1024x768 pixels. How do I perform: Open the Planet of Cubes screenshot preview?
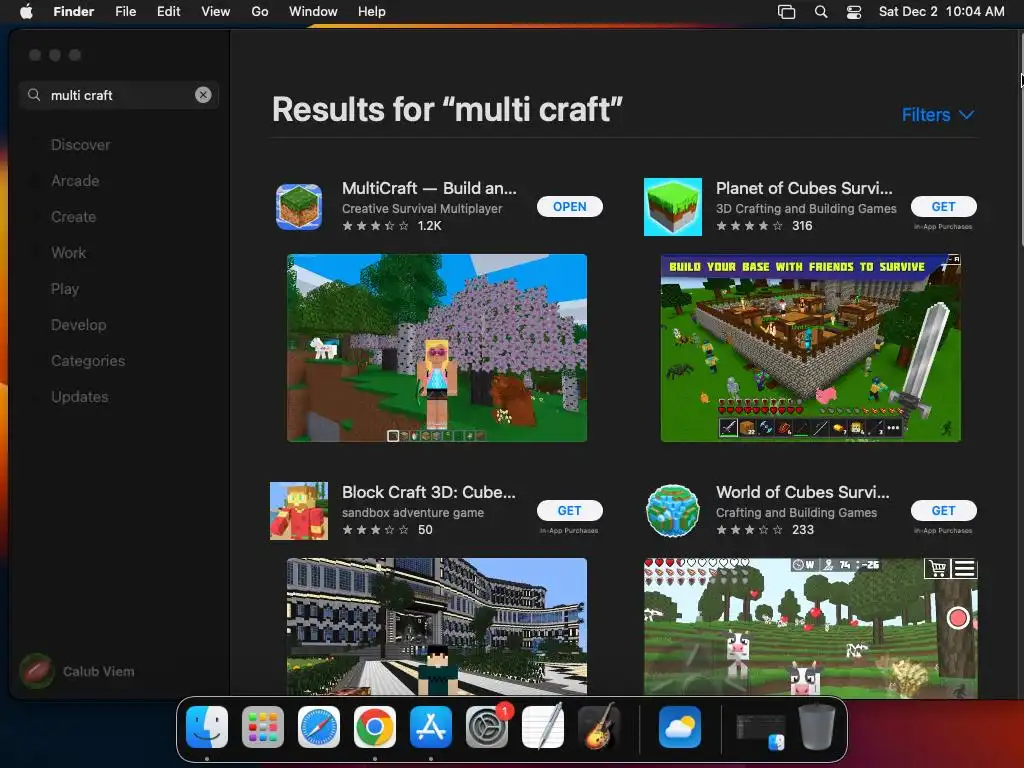(x=810, y=348)
